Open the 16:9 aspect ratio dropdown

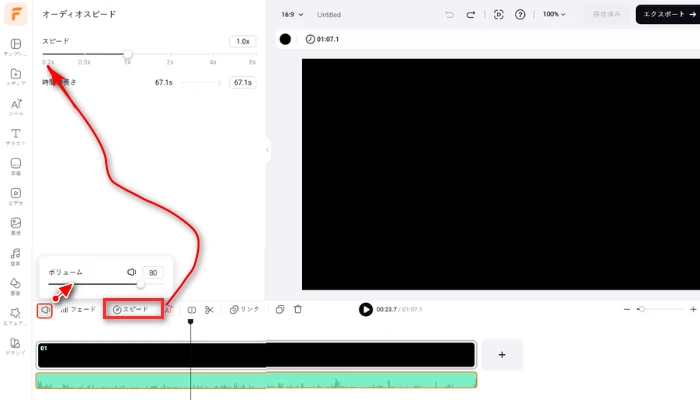coord(292,15)
